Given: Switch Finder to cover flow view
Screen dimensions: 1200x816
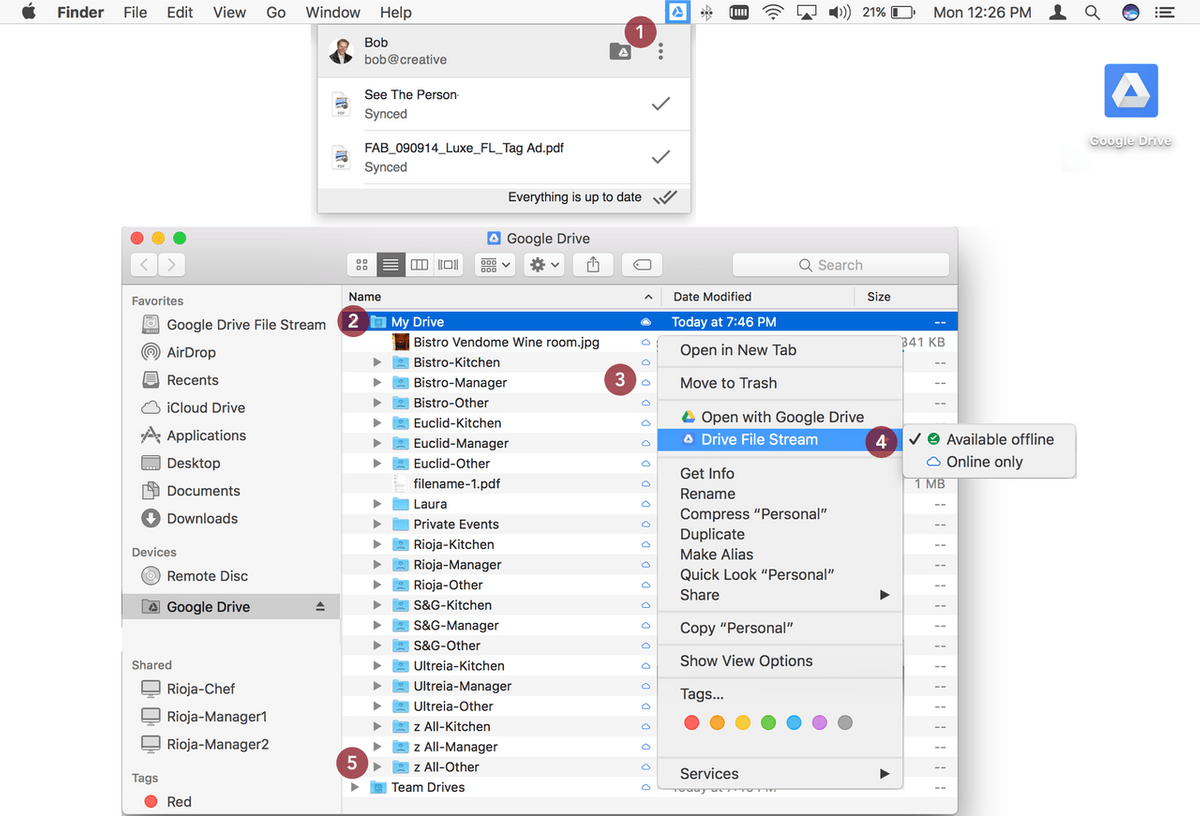Looking at the screenshot, I should coord(448,265).
